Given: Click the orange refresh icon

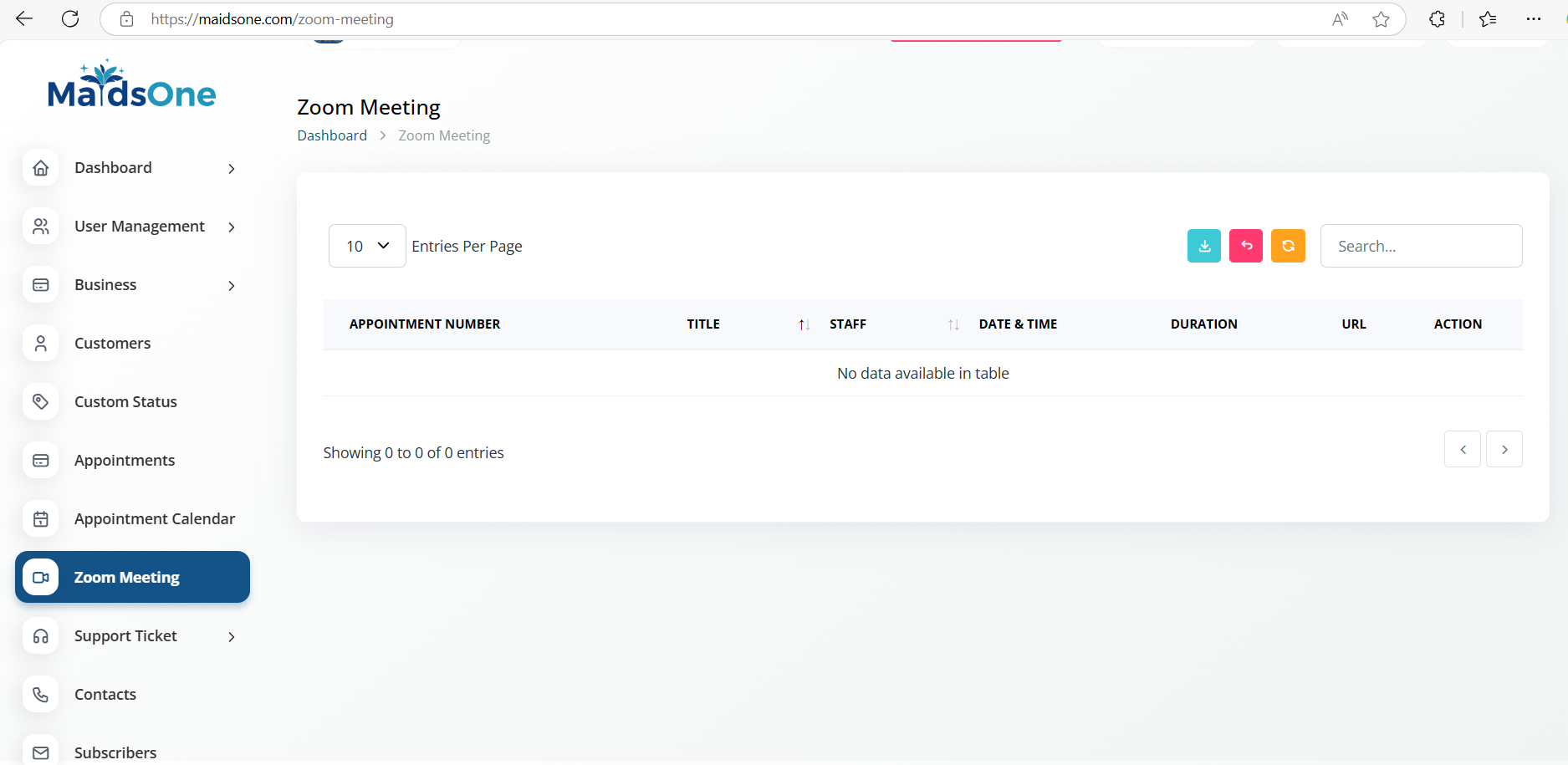Looking at the screenshot, I should [x=1288, y=246].
